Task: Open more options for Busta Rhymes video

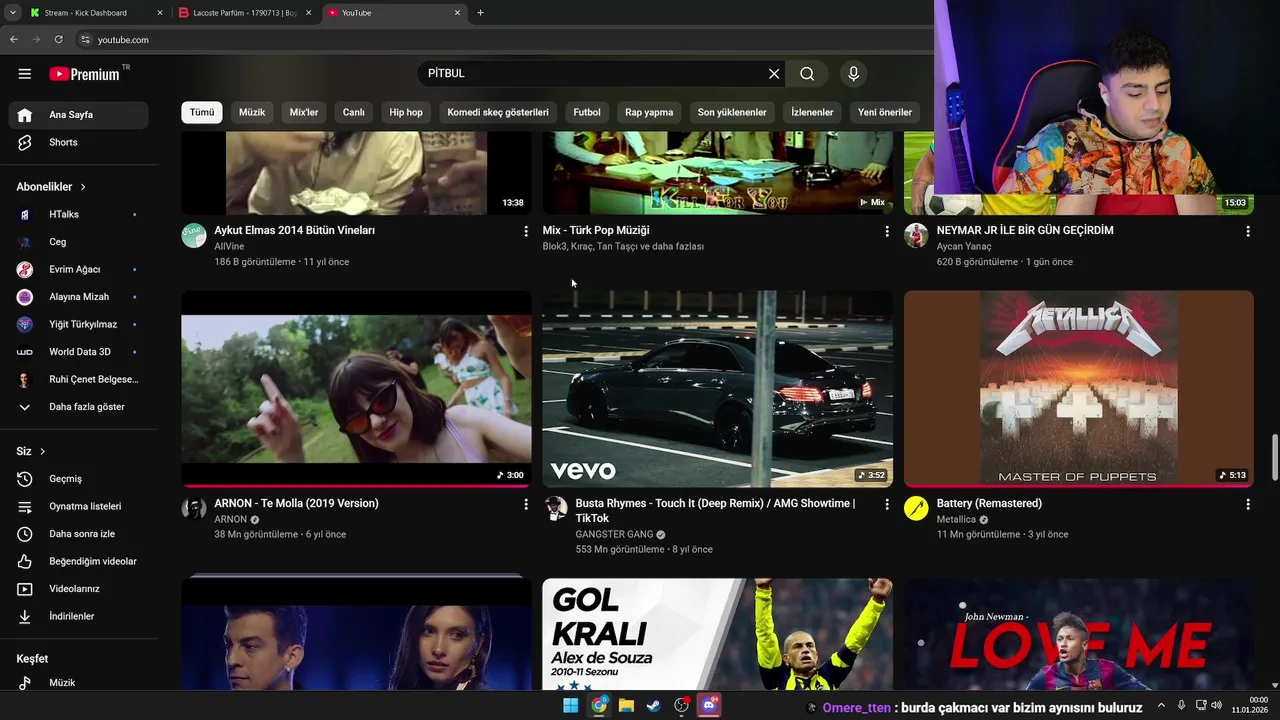Action: (887, 505)
